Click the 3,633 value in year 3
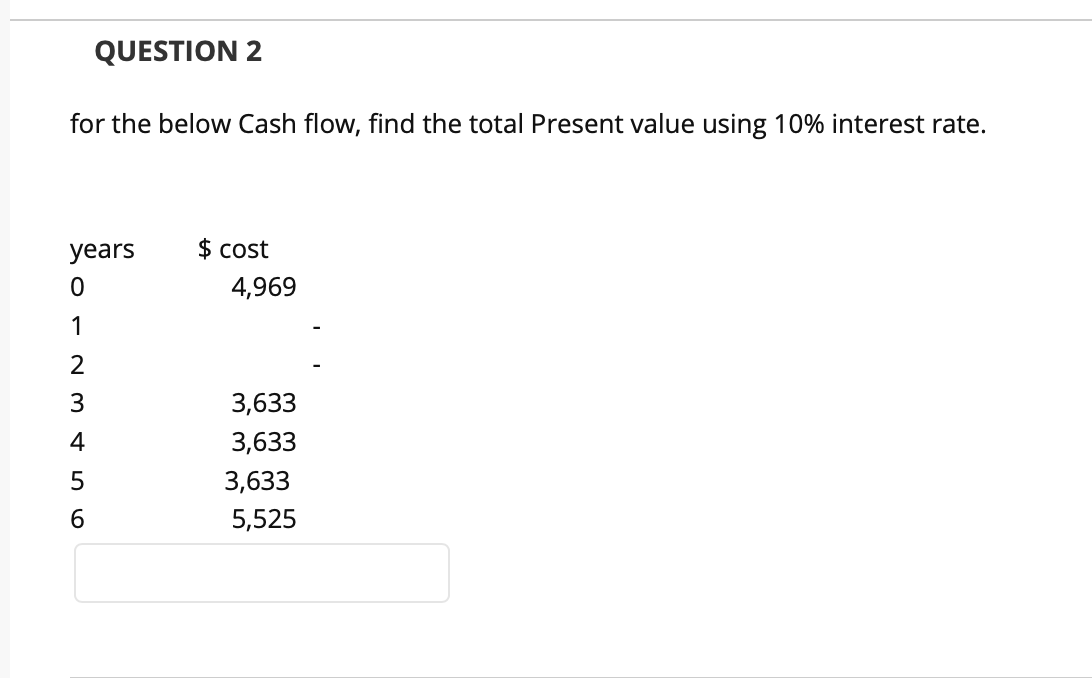This screenshot has height=678, width=1092. (263, 403)
